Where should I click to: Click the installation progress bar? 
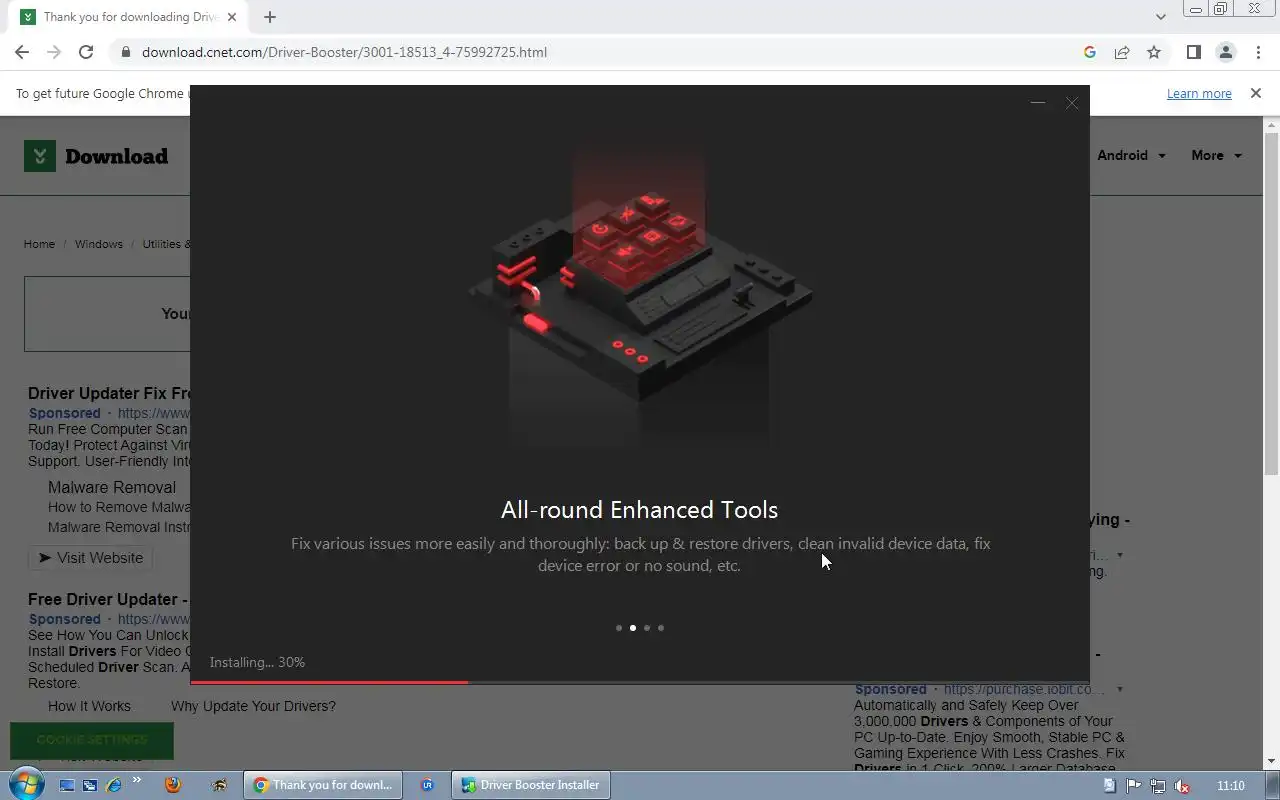click(640, 682)
